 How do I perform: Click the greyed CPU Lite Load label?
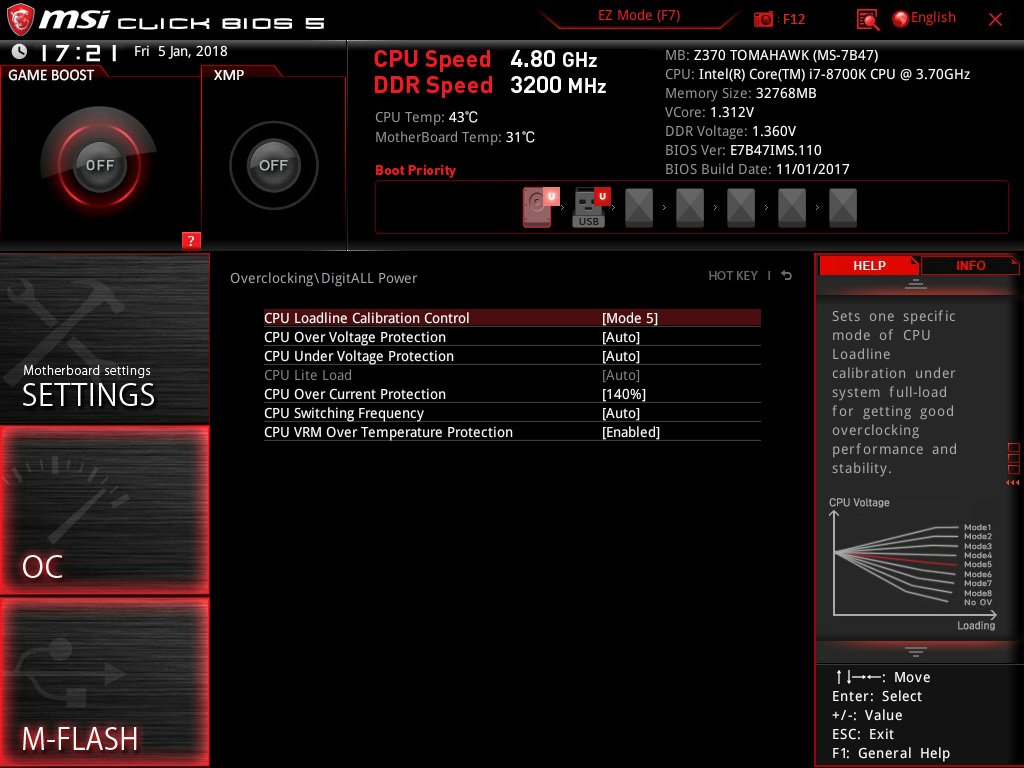(308, 375)
